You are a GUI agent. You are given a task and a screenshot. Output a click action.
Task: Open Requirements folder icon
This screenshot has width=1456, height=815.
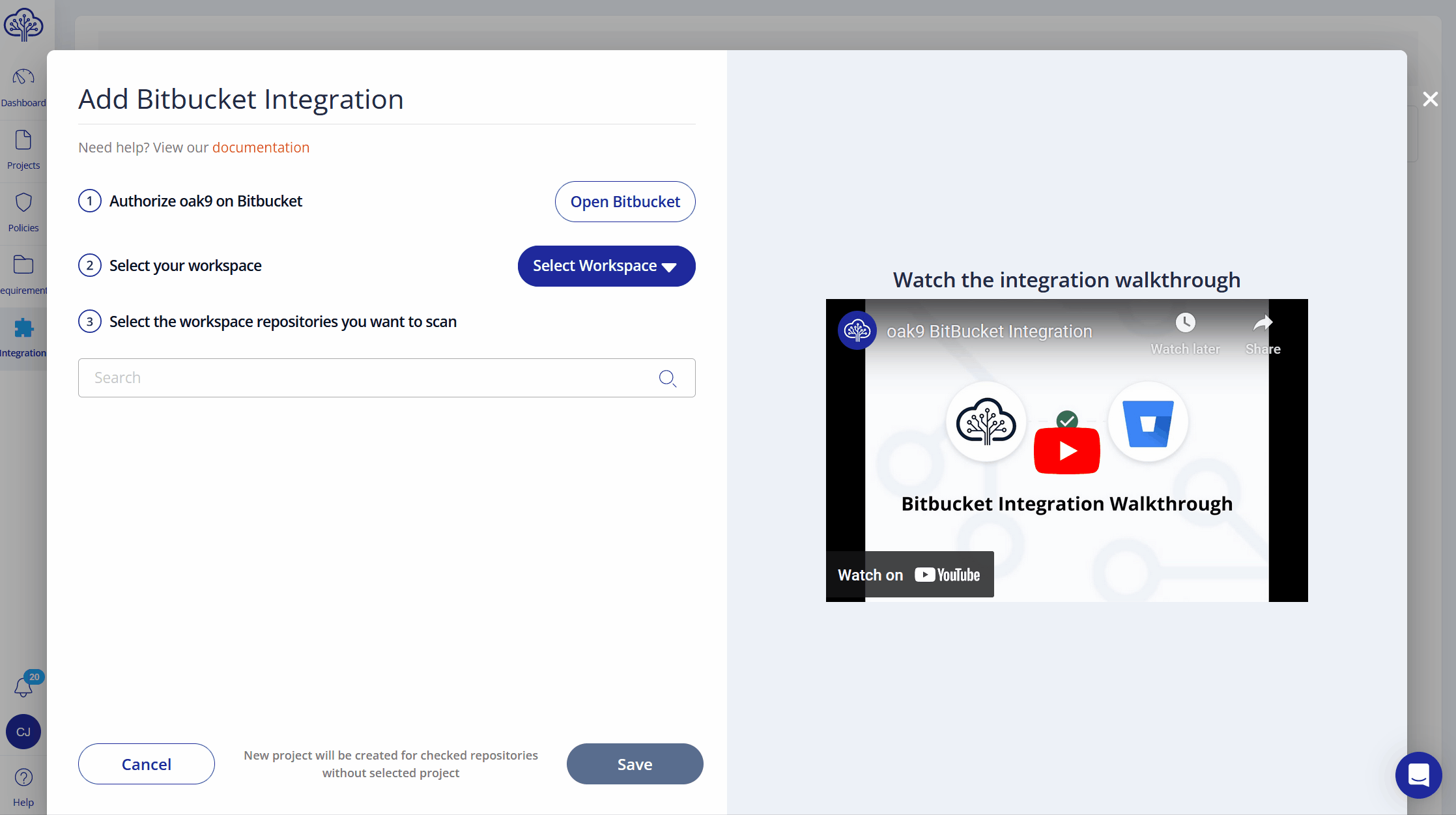click(x=23, y=265)
